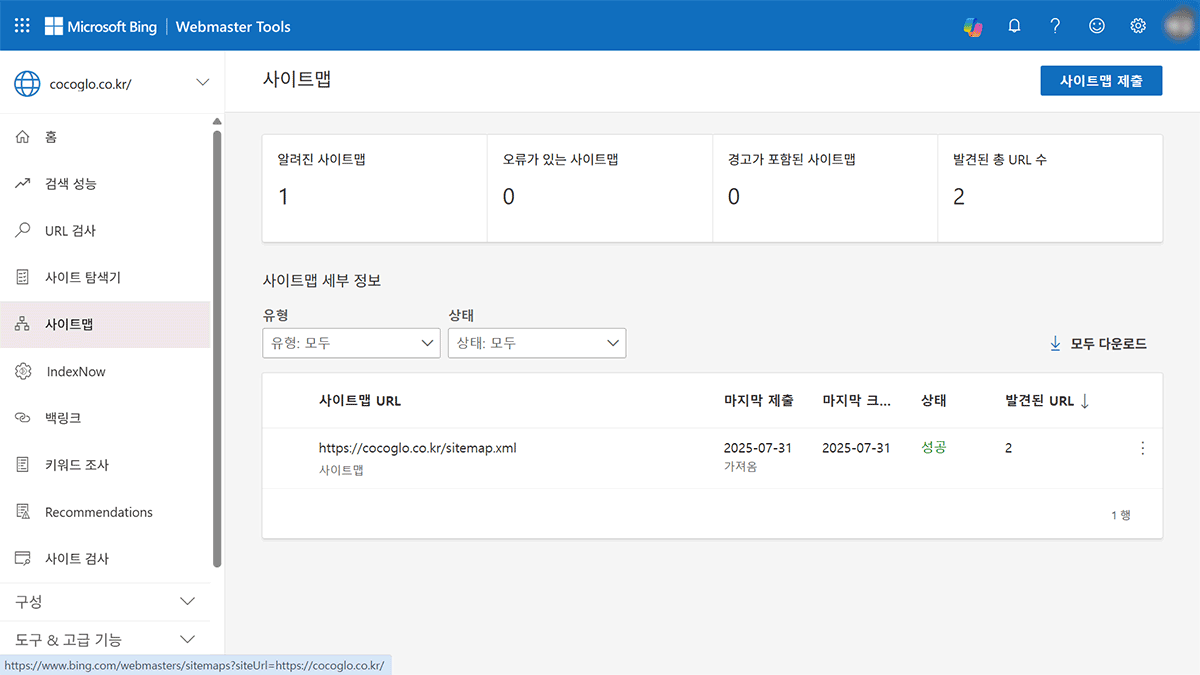Click the sort arrow next to 발견된 URL
This screenshot has width=1200, height=675.
(1085, 401)
